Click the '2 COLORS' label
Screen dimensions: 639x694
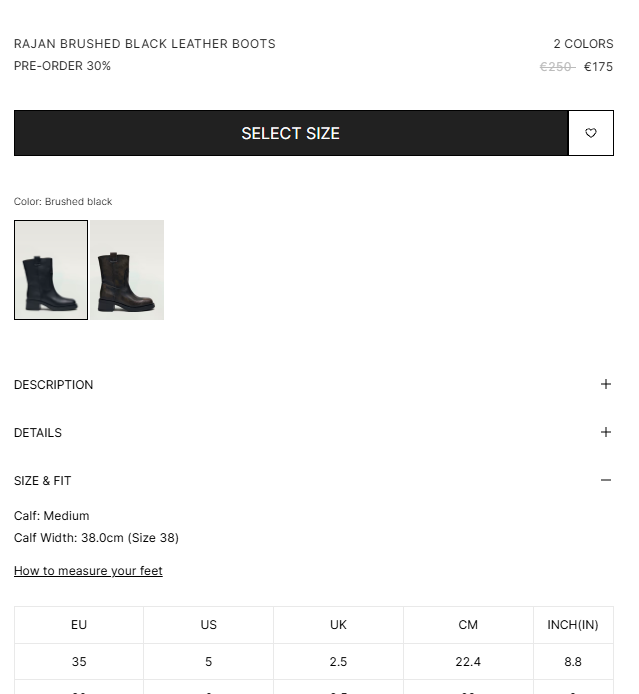(583, 44)
